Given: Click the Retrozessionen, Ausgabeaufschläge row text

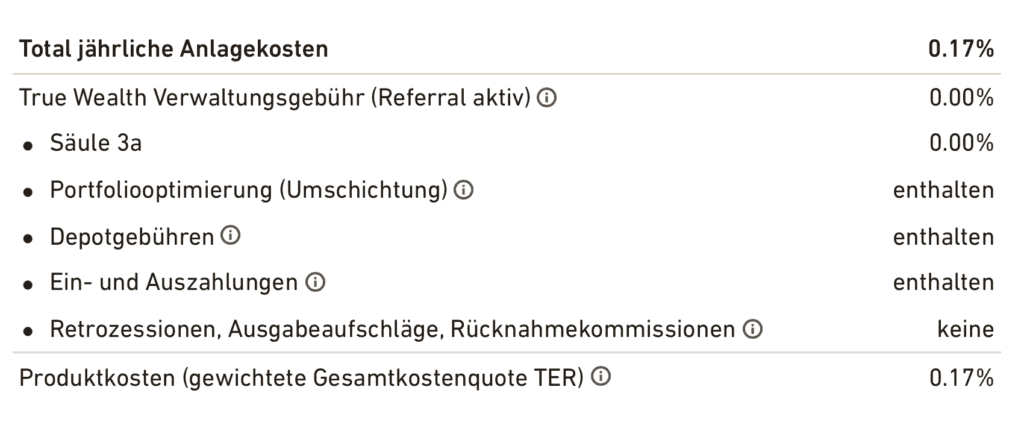Looking at the screenshot, I should click(392, 329).
